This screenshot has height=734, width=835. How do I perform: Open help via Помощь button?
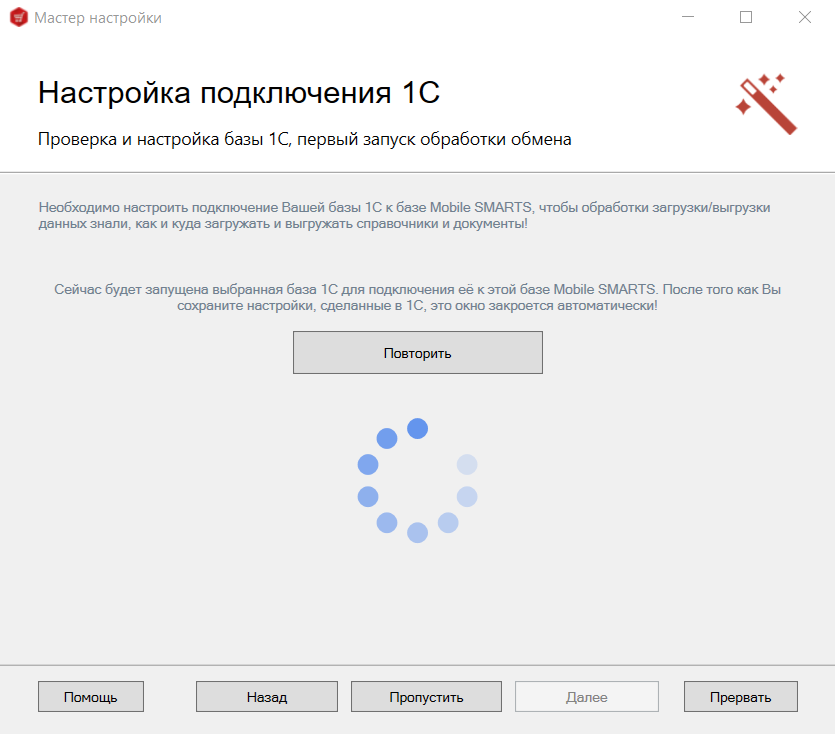pyautogui.click(x=91, y=697)
